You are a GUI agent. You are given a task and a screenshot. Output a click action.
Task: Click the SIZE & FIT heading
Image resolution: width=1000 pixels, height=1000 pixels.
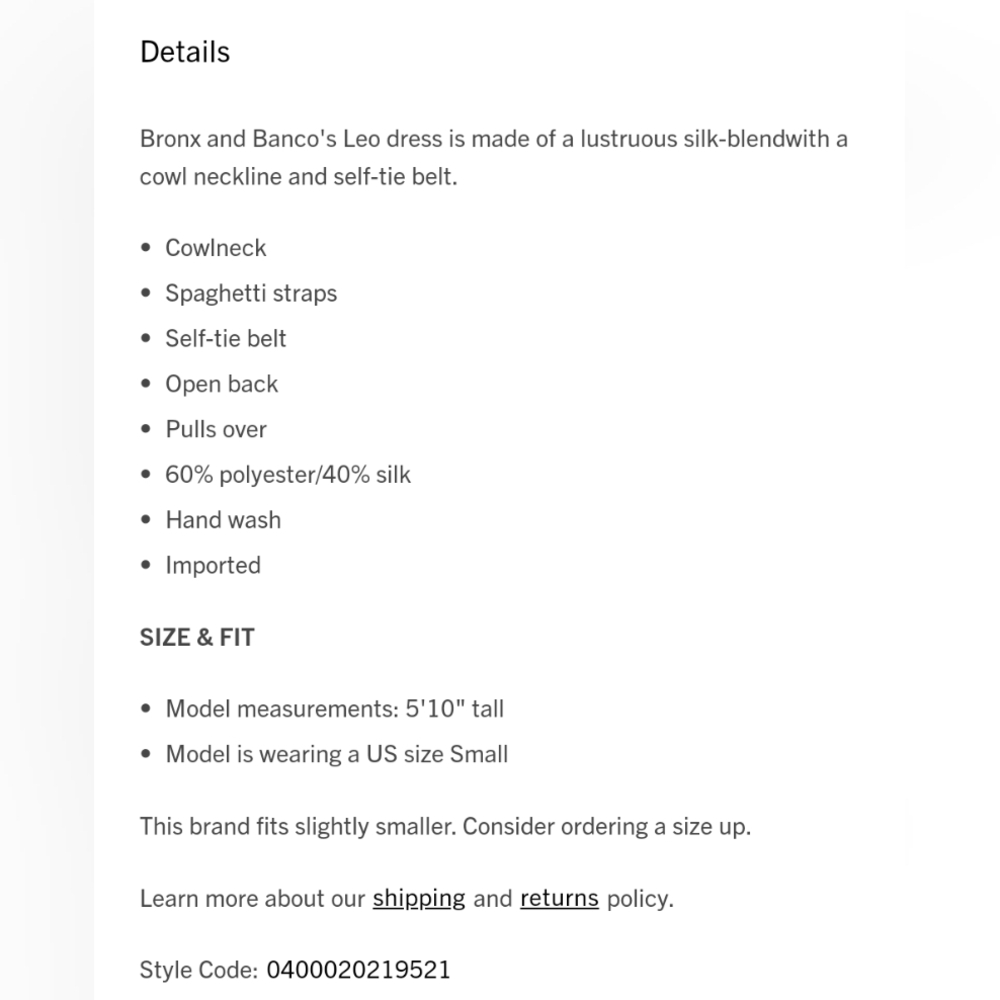tap(197, 637)
